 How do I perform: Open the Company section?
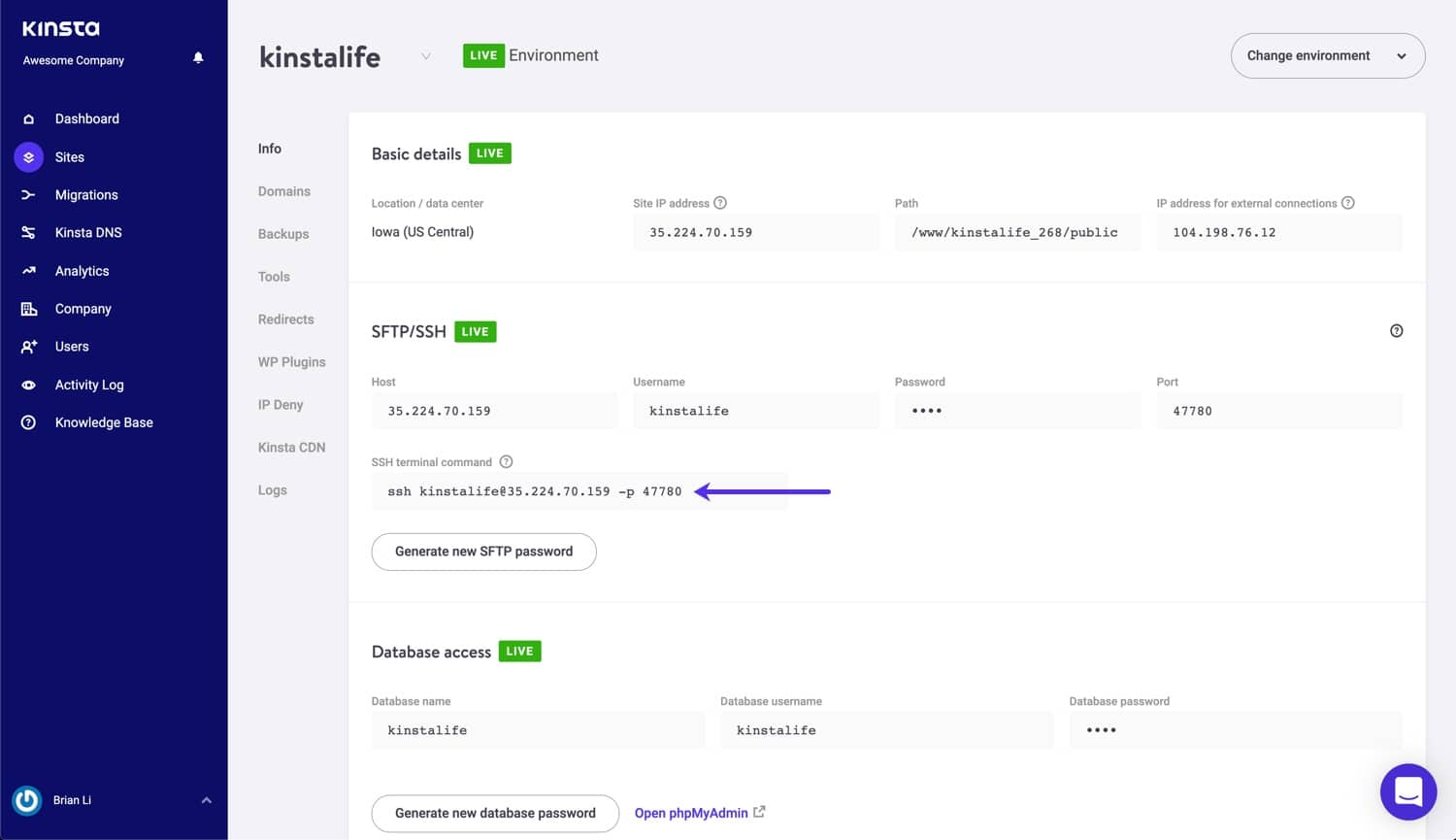coord(83,308)
